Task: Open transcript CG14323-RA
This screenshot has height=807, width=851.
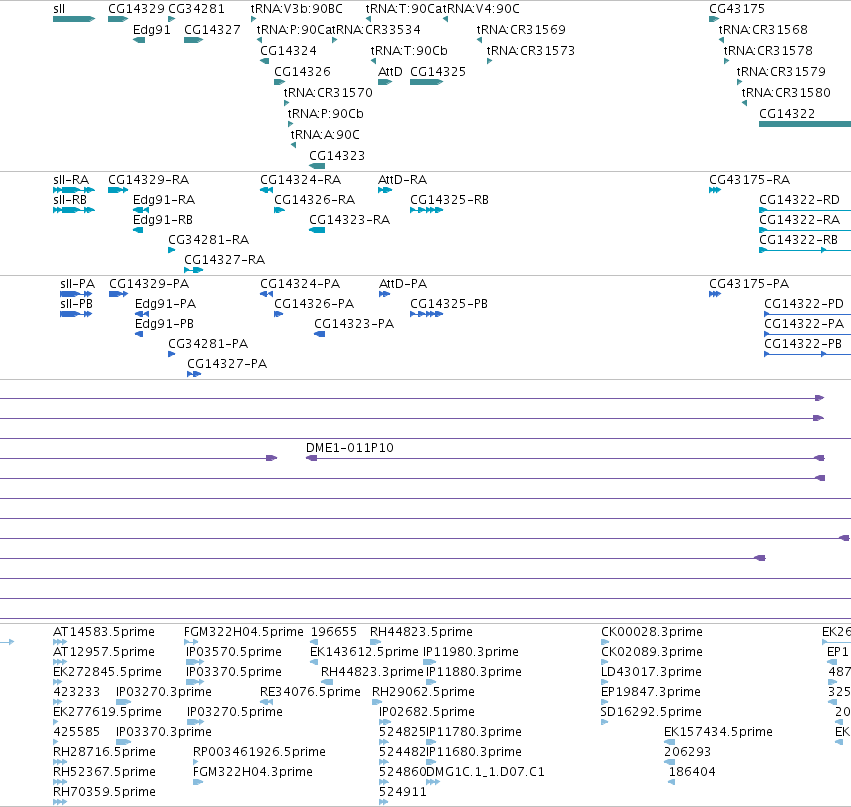Action: tap(317, 230)
